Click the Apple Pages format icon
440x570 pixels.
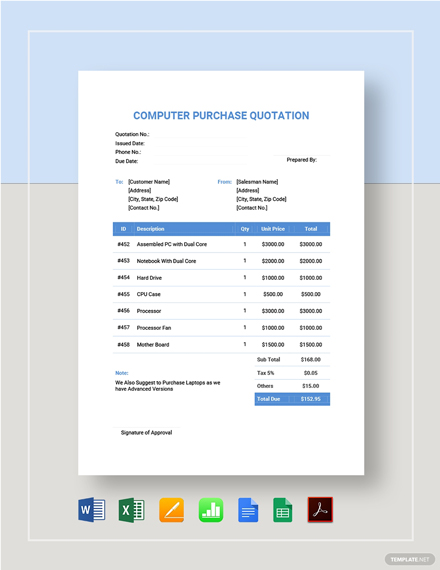(171, 510)
